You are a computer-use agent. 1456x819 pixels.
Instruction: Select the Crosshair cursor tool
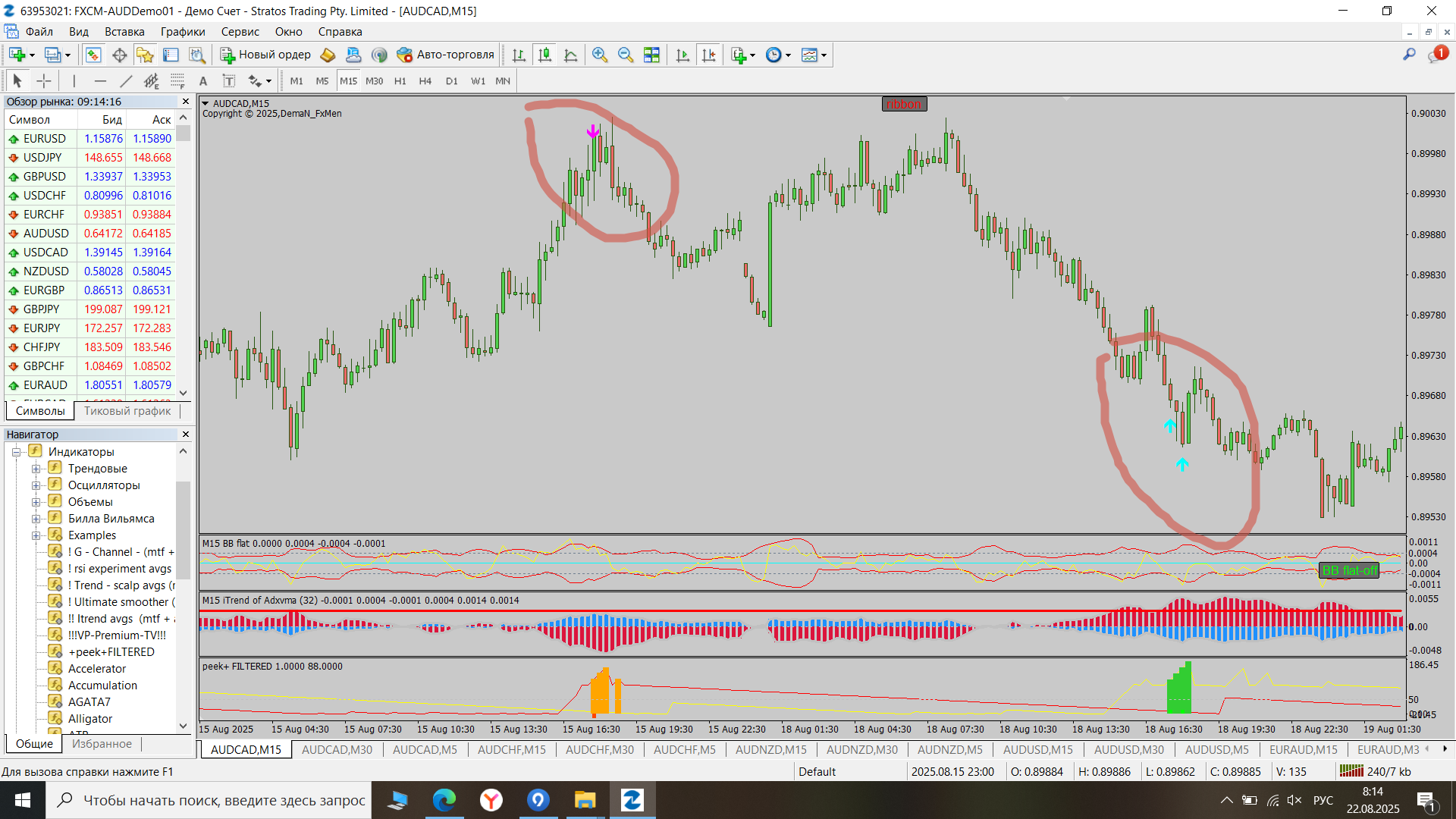tap(44, 81)
